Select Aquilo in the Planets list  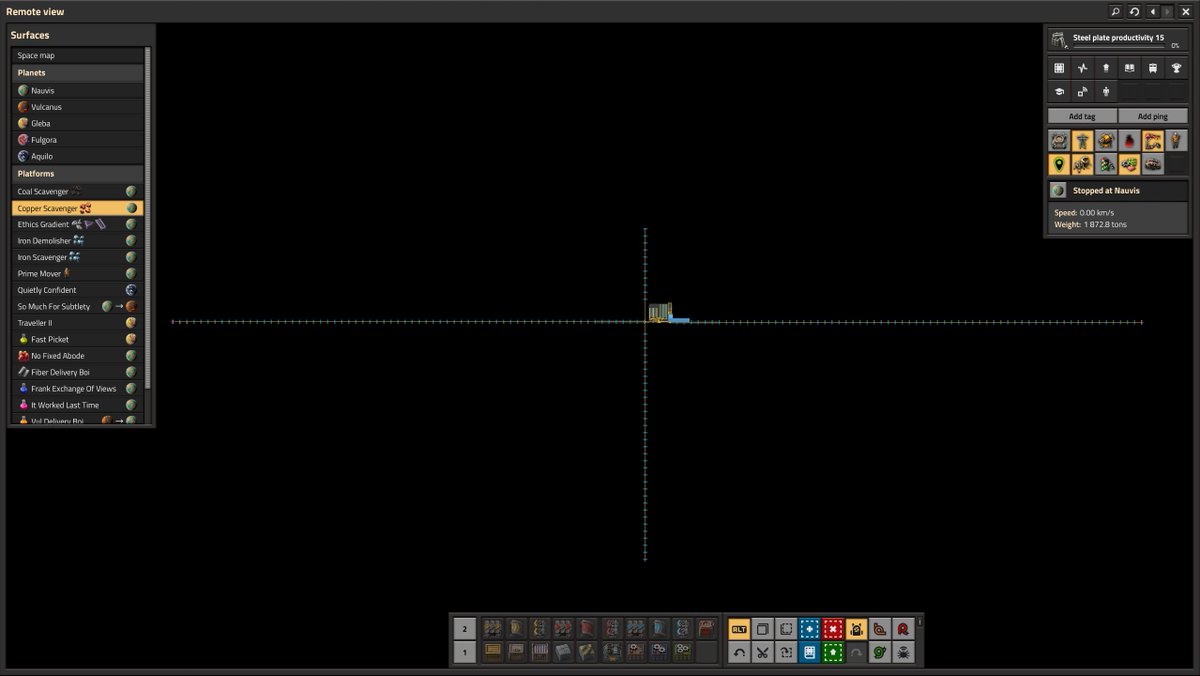78,156
